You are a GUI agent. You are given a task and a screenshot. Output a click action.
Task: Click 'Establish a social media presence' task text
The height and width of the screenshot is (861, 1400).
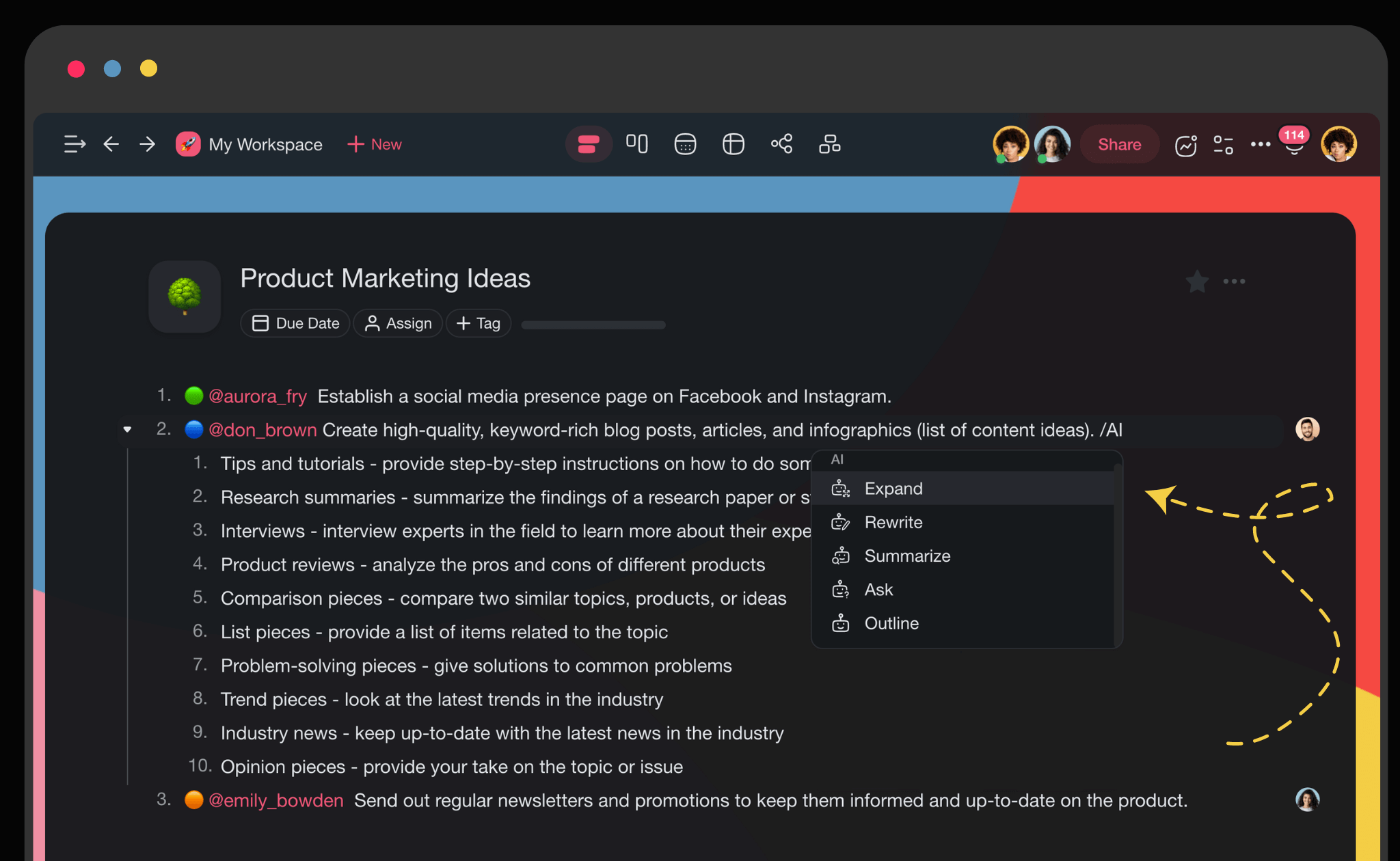coord(604,396)
